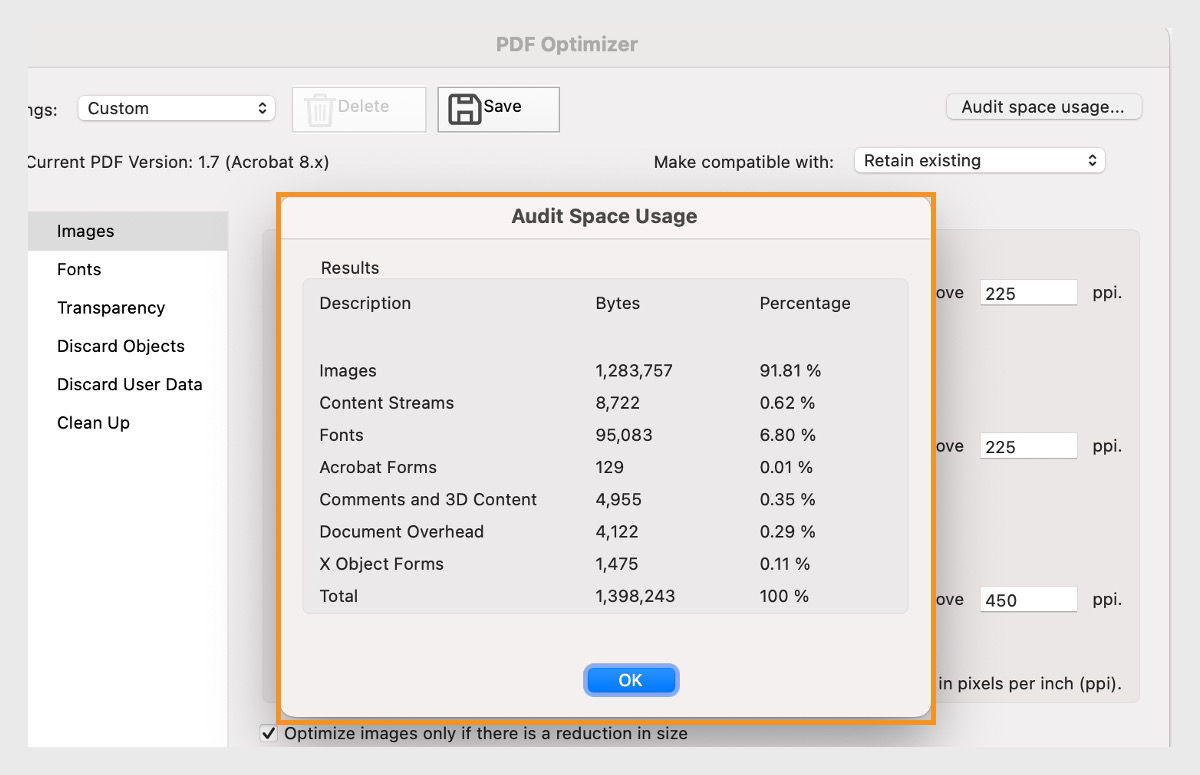Expand the Retain existing compatibility selector
This screenshot has width=1200, height=775.
tap(979, 160)
